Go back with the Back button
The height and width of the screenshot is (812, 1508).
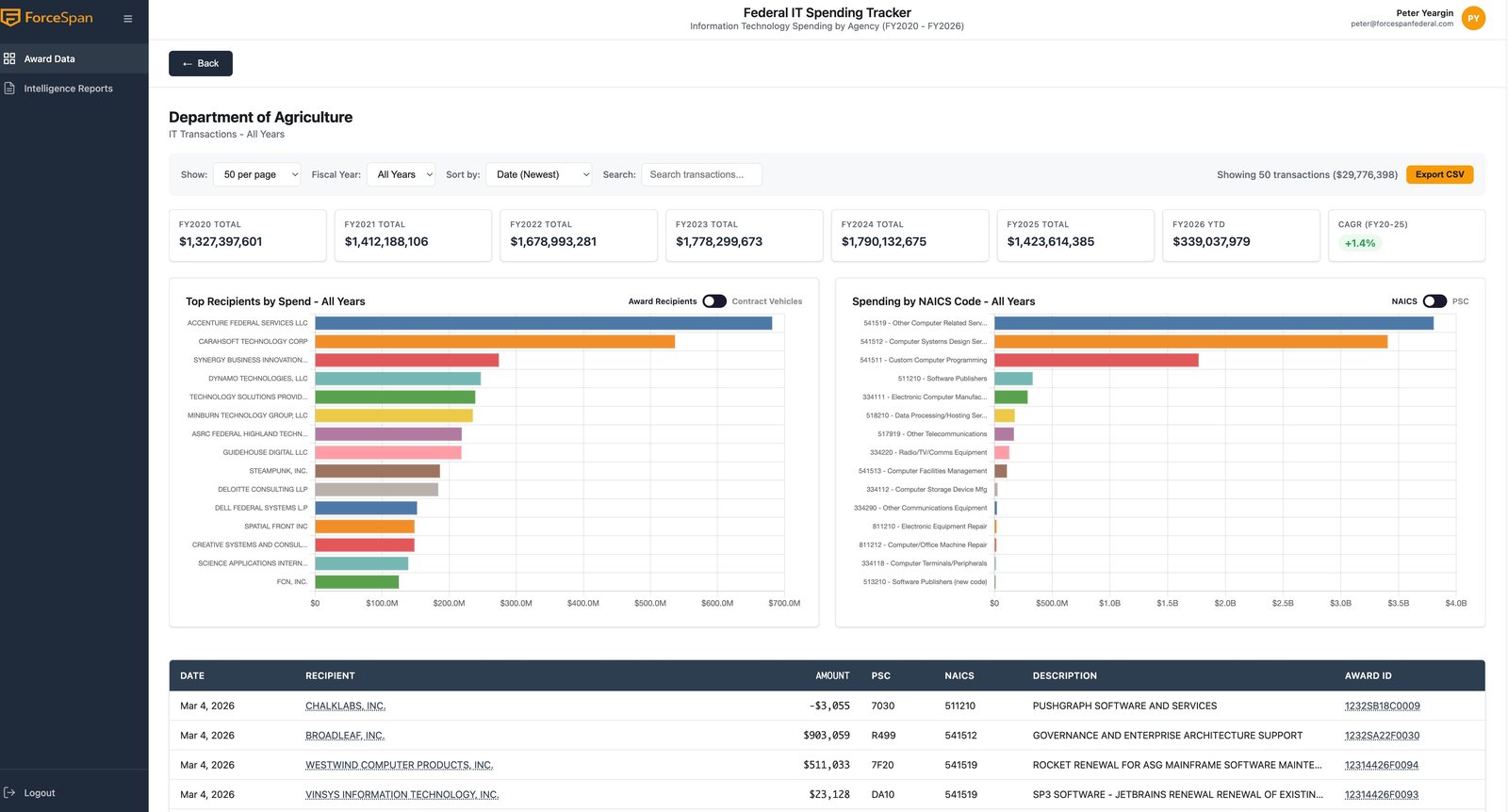coord(201,63)
